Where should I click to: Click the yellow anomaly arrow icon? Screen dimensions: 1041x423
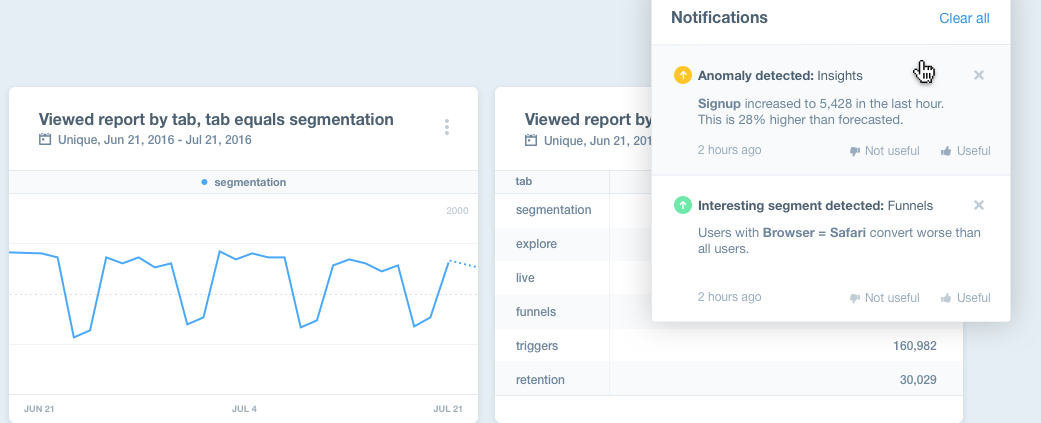click(683, 75)
